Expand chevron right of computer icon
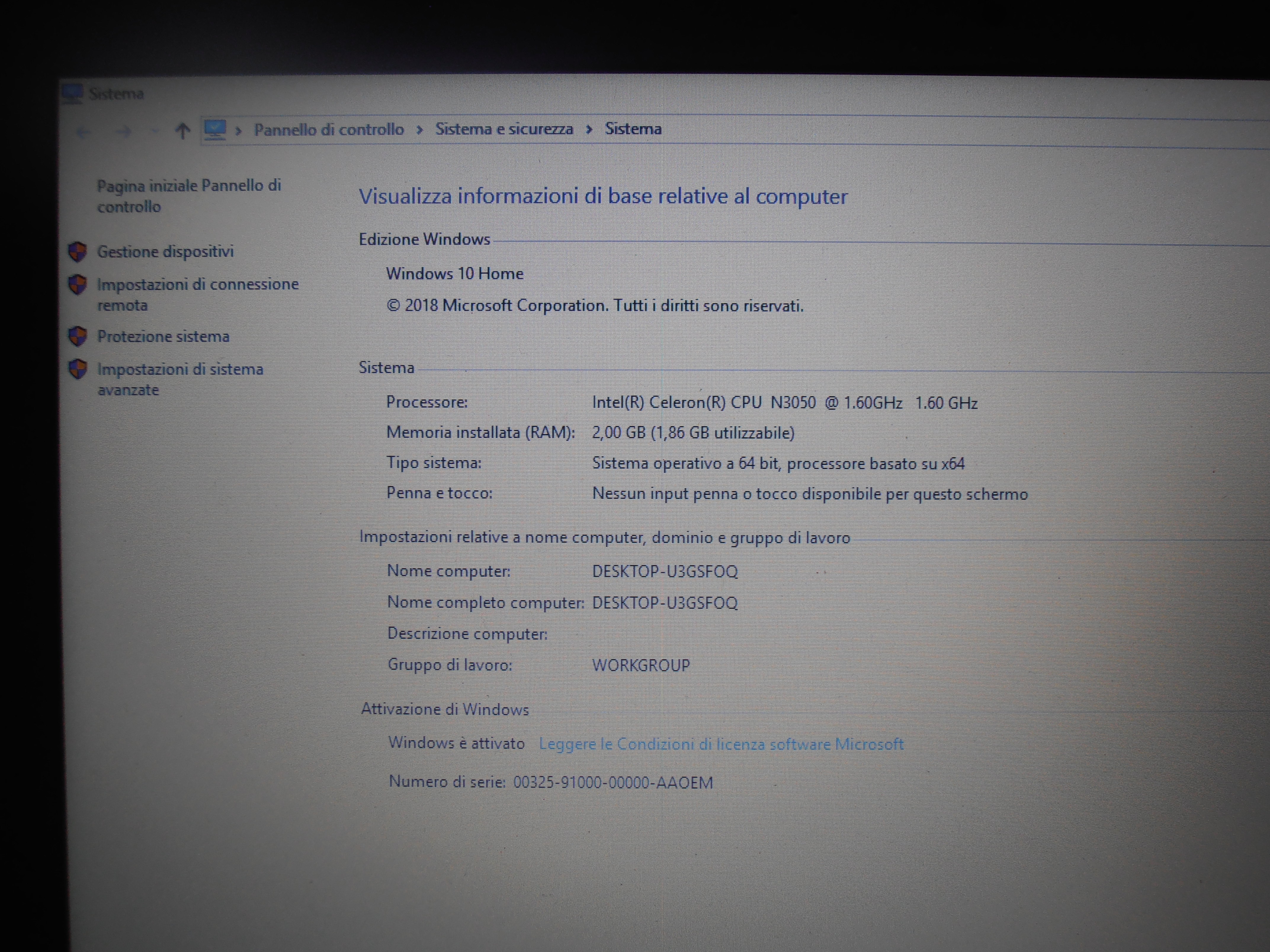 pyautogui.click(x=239, y=131)
